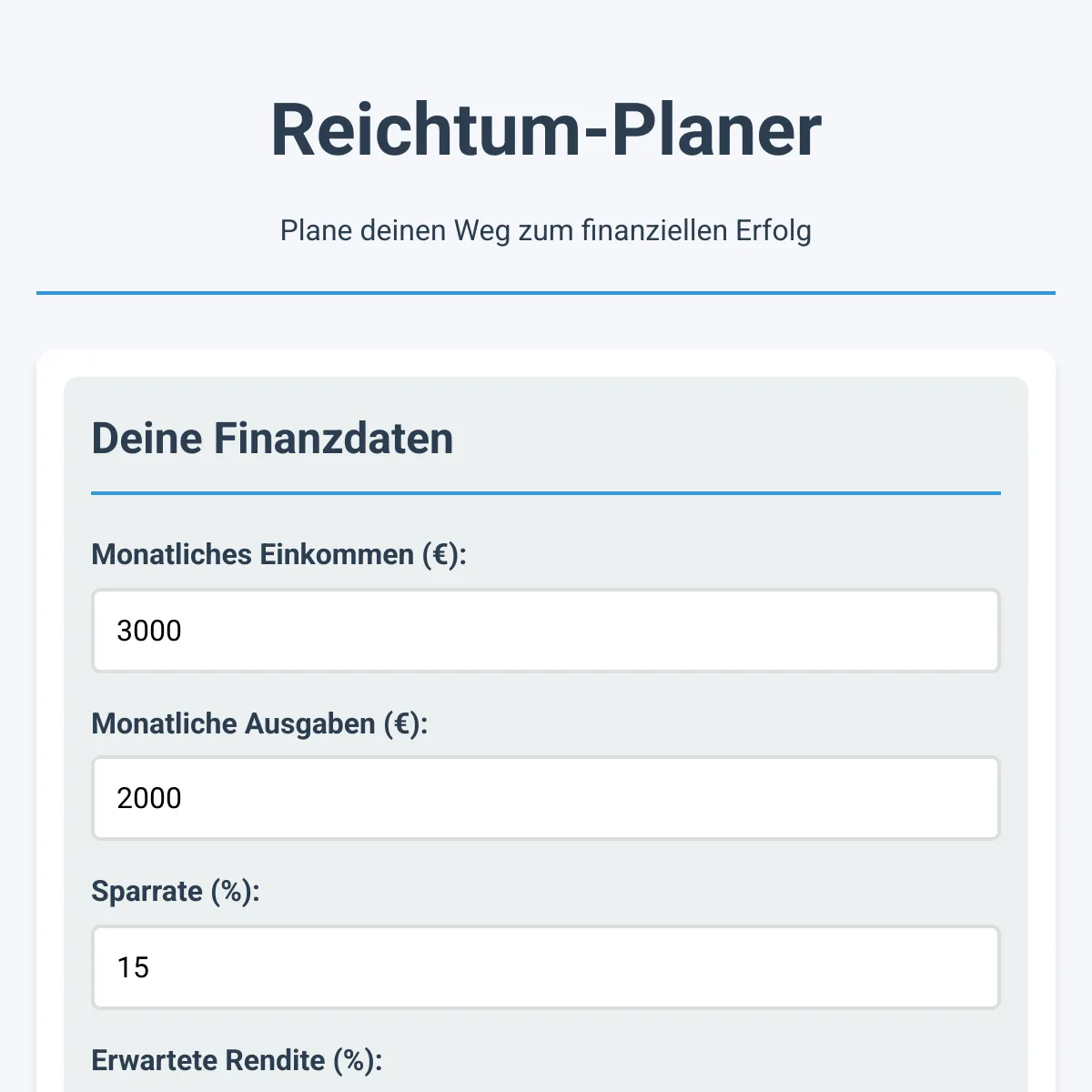Click into the Monatliche Ausgaben input field
The height and width of the screenshot is (1092, 1092).
(x=546, y=798)
